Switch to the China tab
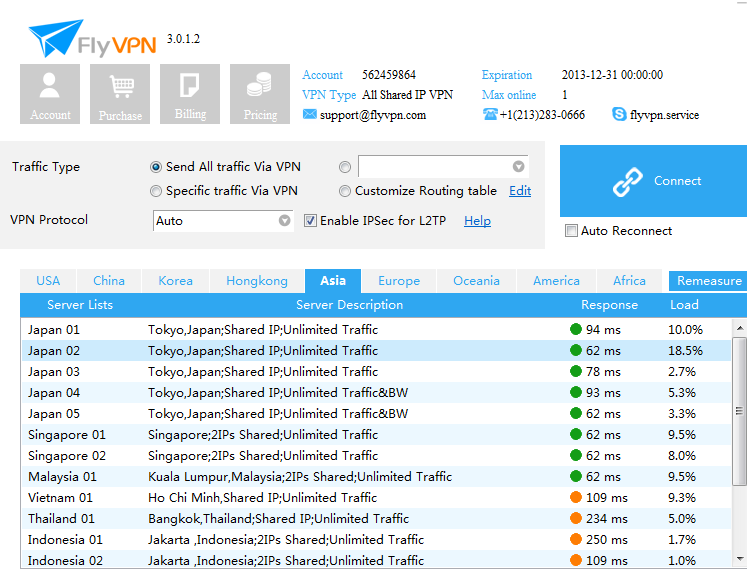Viewport: 747px width, 569px height. (109, 281)
